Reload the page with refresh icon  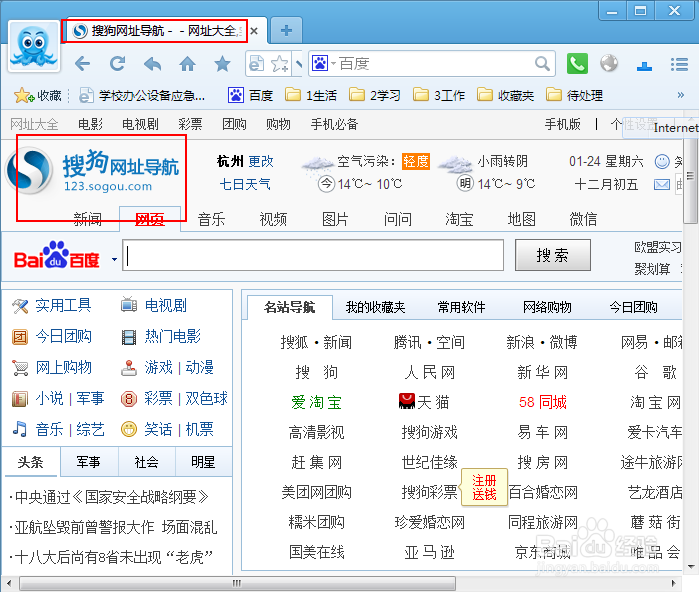118,64
